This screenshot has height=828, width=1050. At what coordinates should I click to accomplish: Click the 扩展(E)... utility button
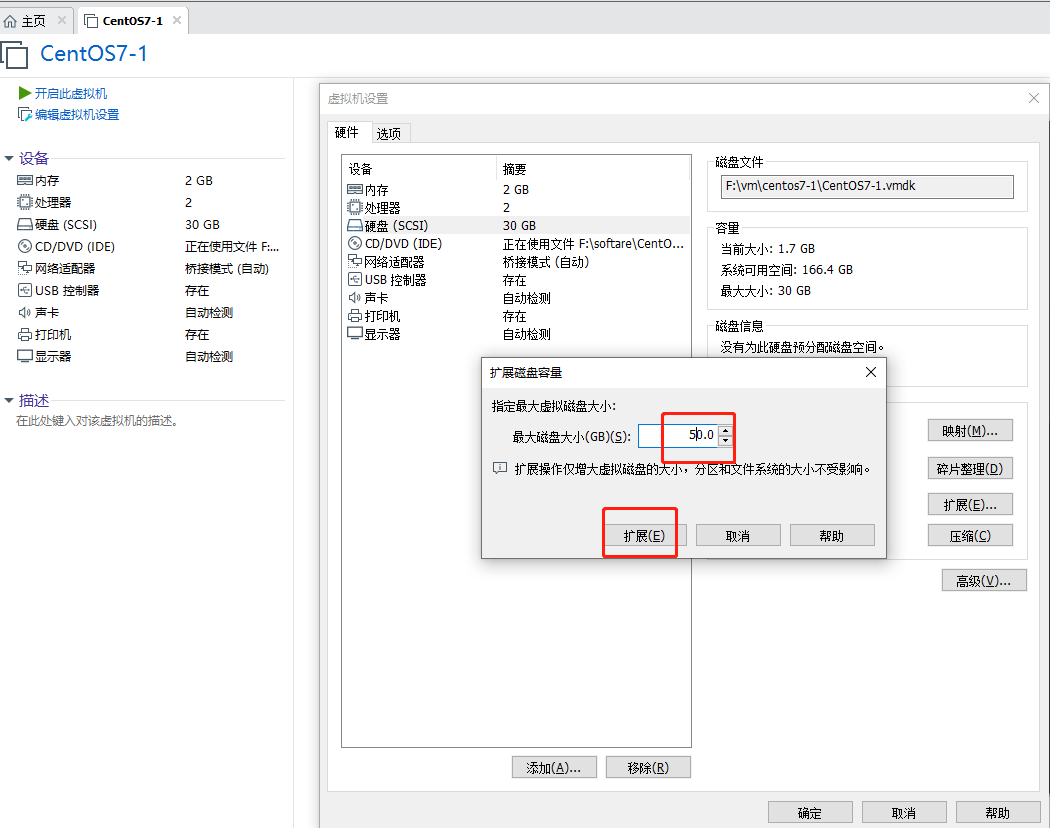(x=970, y=505)
